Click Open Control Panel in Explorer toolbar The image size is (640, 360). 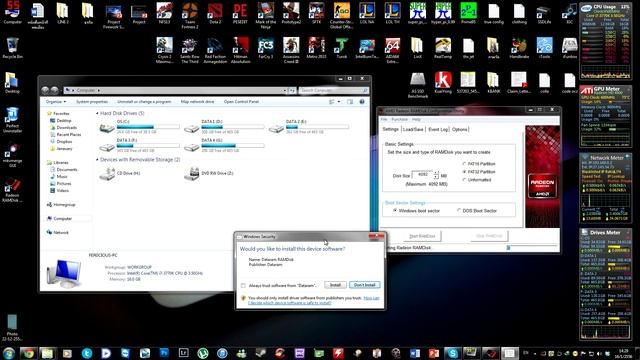coord(241,102)
